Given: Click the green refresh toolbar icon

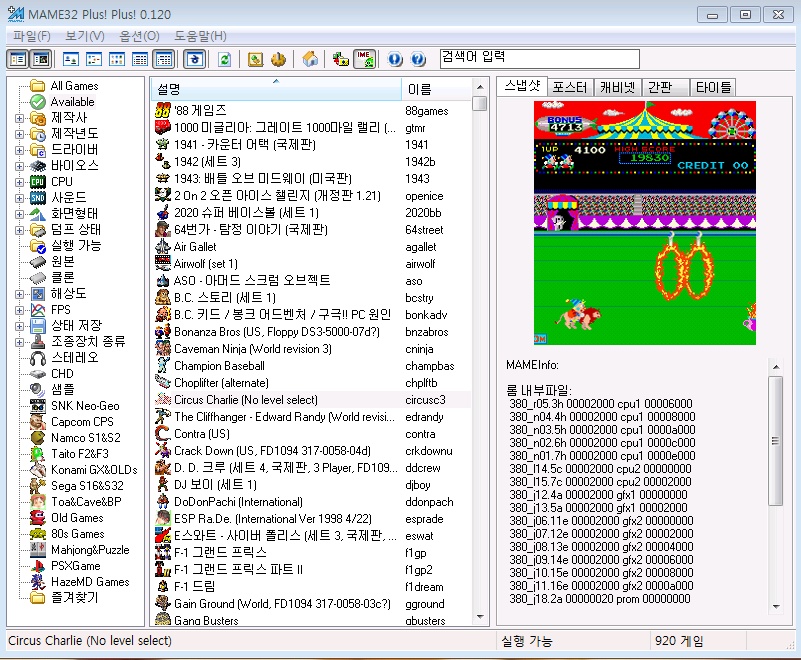Looking at the screenshot, I should 225,59.
